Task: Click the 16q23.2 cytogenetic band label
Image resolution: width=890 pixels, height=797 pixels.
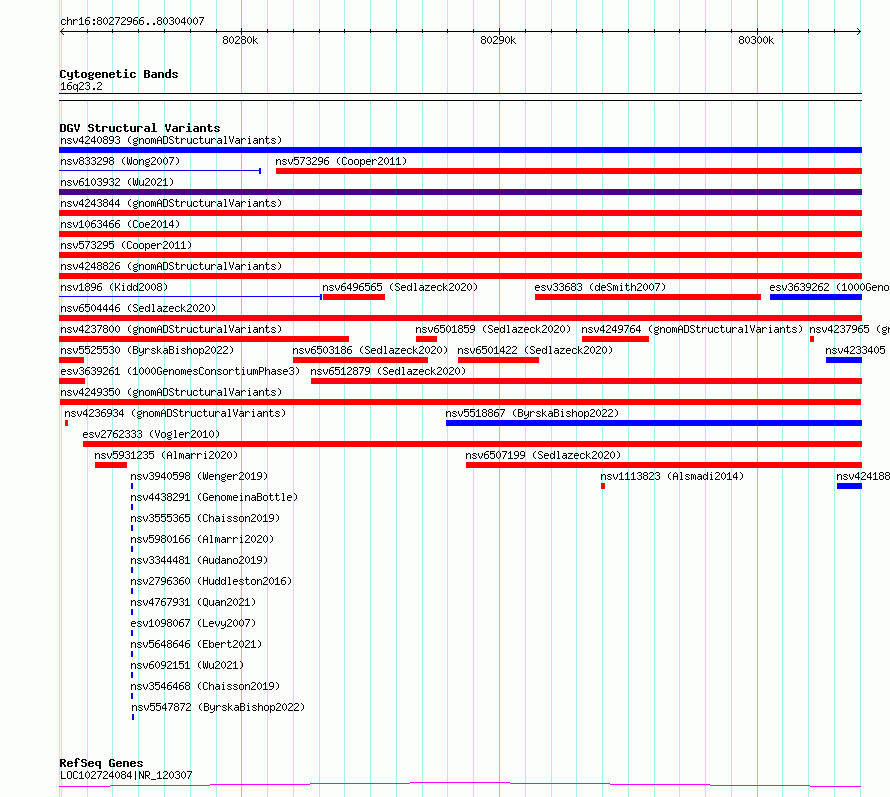Action: pyautogui.click(x=81, y=86)
